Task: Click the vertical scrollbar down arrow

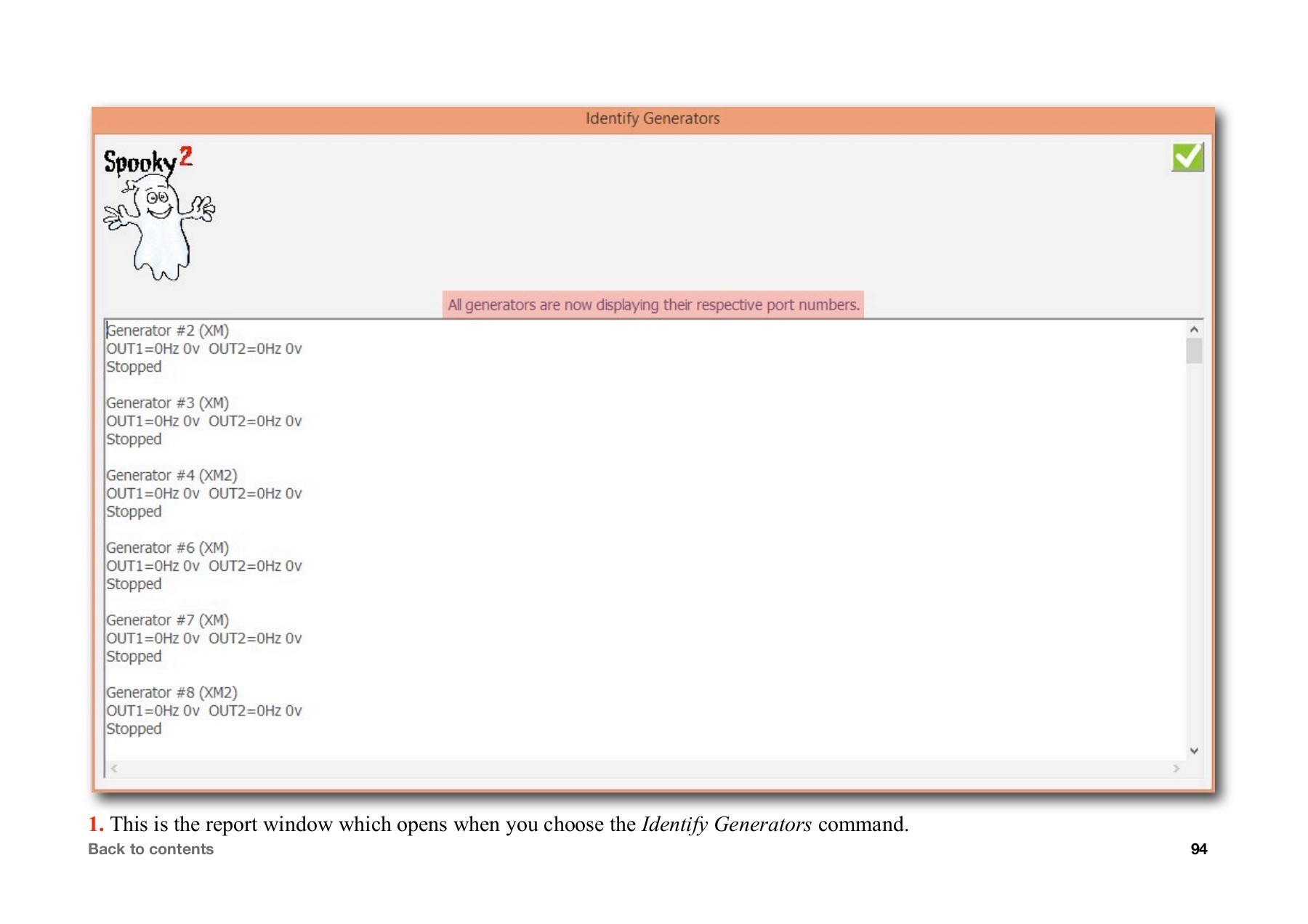Action: (1193, 750)
